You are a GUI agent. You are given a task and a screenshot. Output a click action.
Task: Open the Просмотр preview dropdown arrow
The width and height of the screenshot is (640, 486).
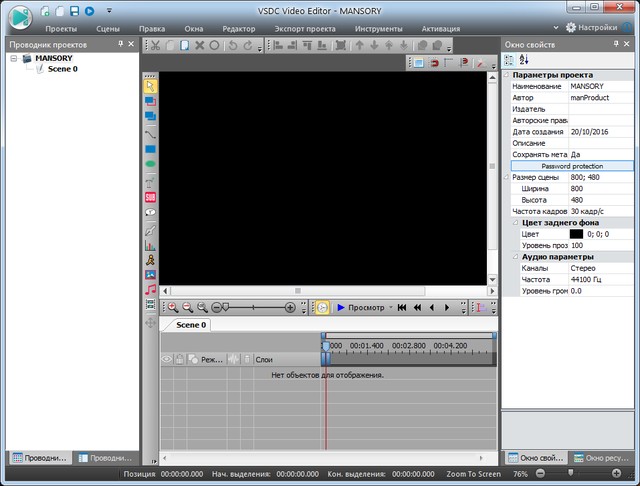pyautogui.click(x=391, y=308)
